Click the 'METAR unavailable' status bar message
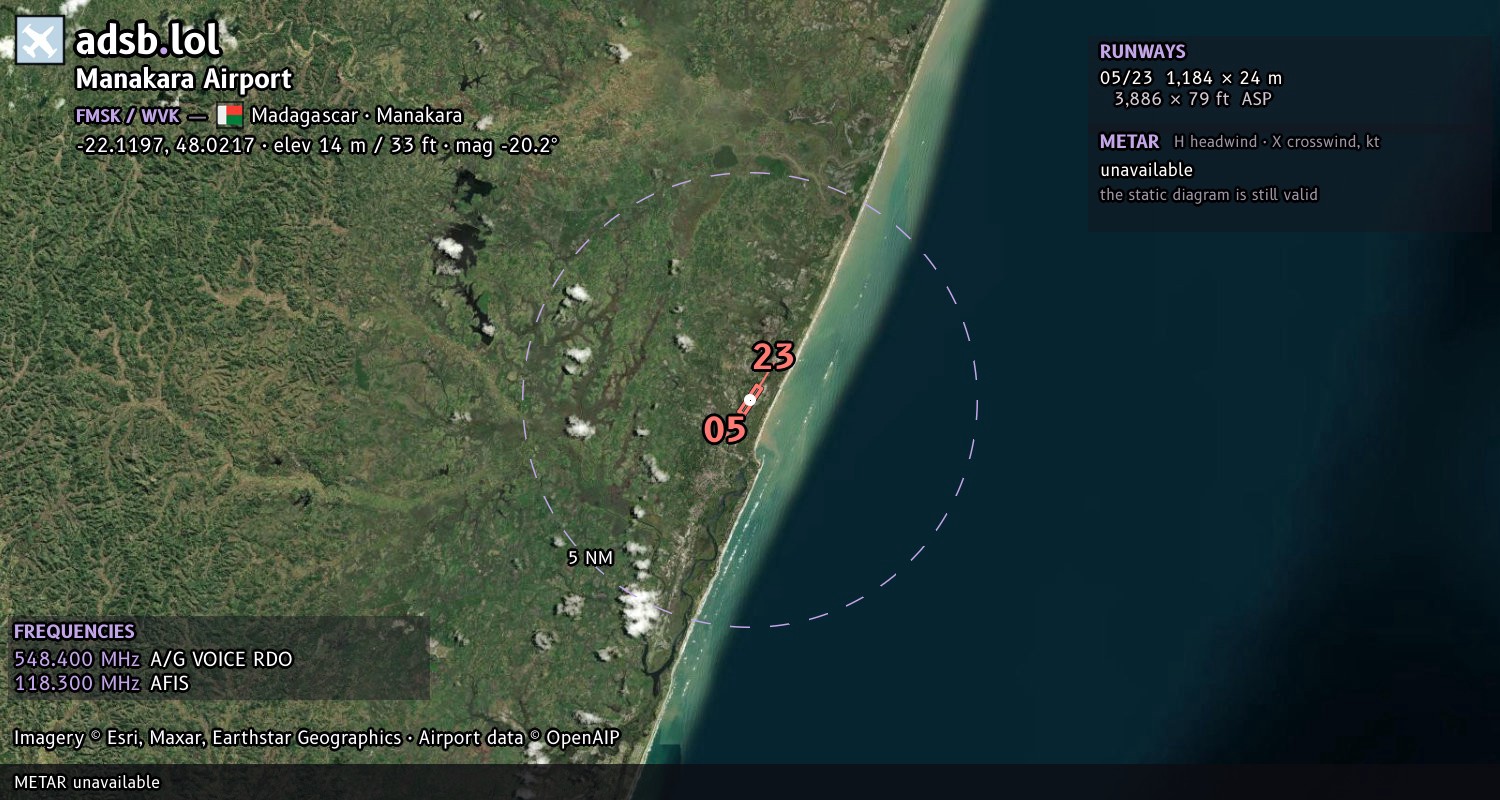The image size is (1500, 800). point(87,782)
